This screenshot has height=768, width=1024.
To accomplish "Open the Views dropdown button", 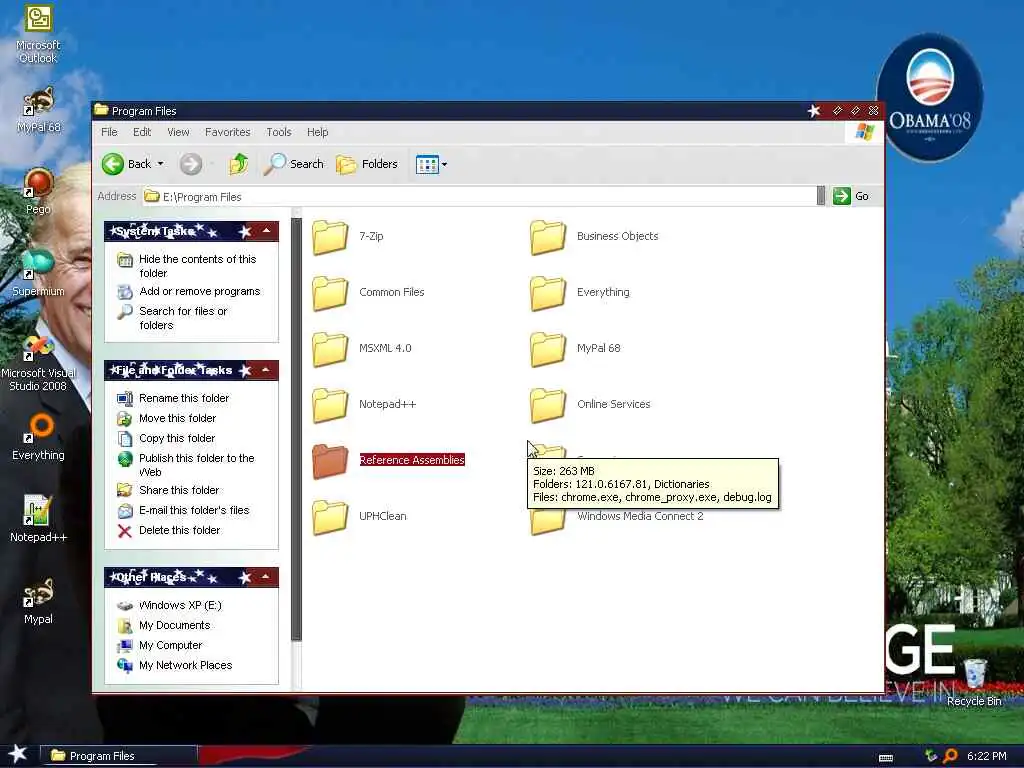I will tap(431, 164).
